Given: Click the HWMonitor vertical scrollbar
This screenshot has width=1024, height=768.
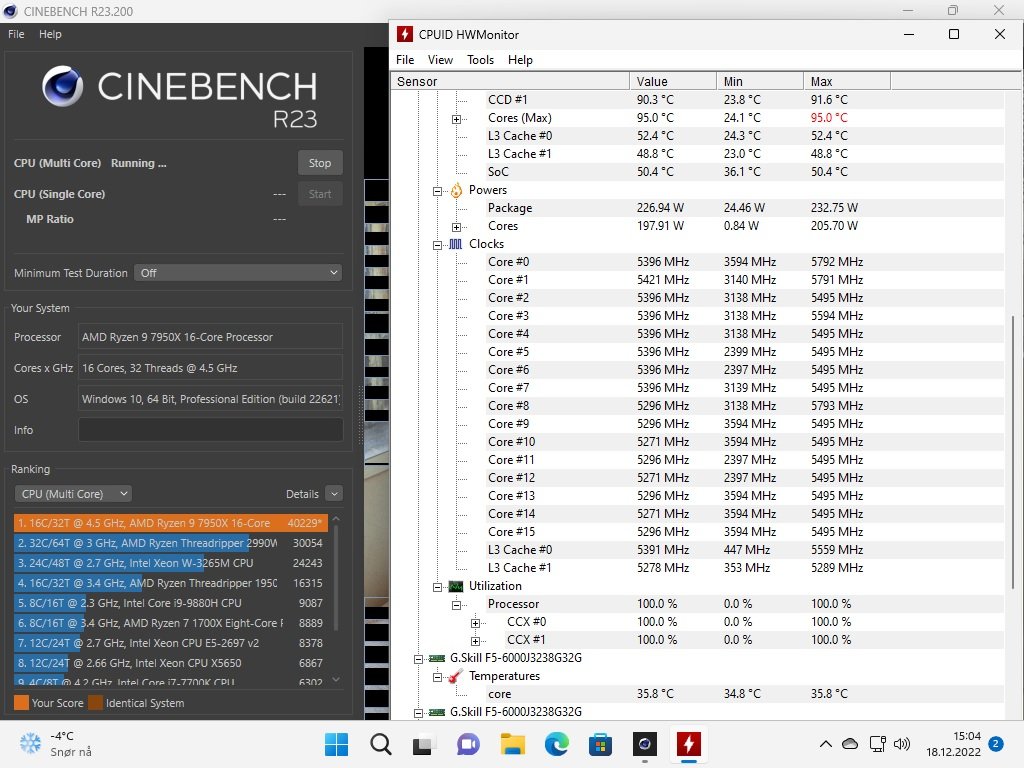Looking at the screenshot, I should point(1013,453).
